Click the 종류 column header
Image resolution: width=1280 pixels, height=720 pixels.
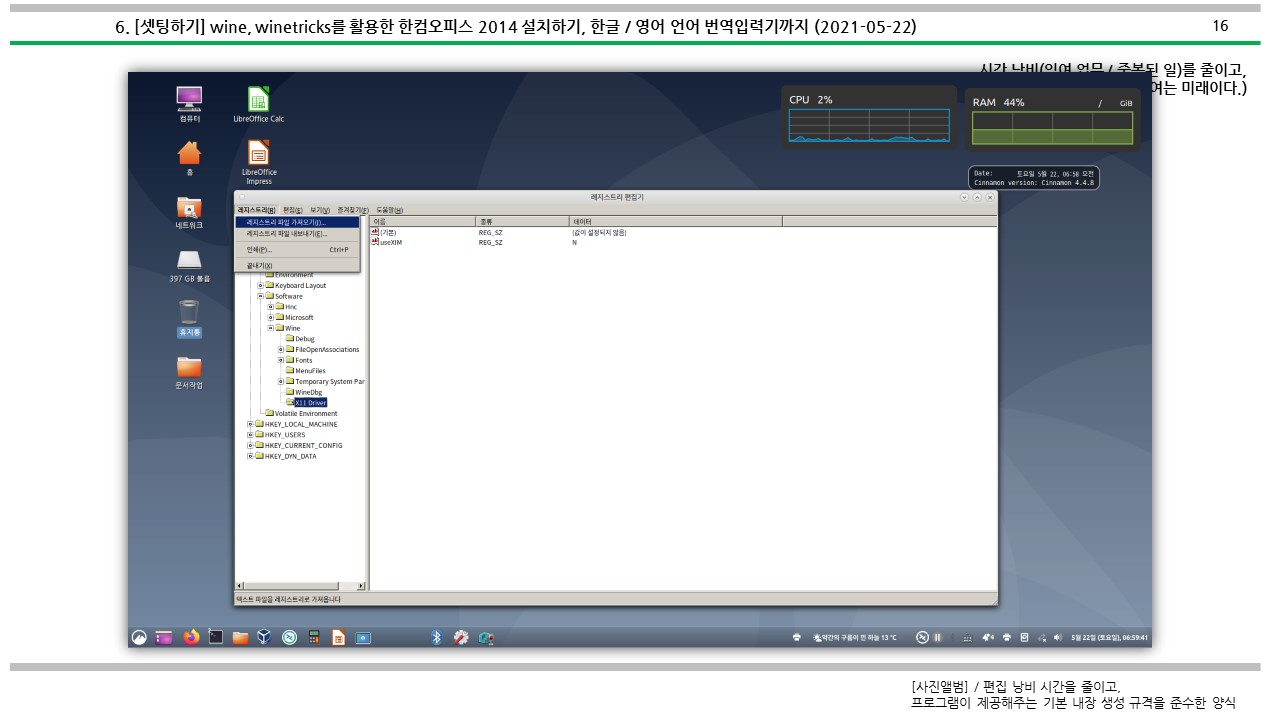click(x=523, y=221)
